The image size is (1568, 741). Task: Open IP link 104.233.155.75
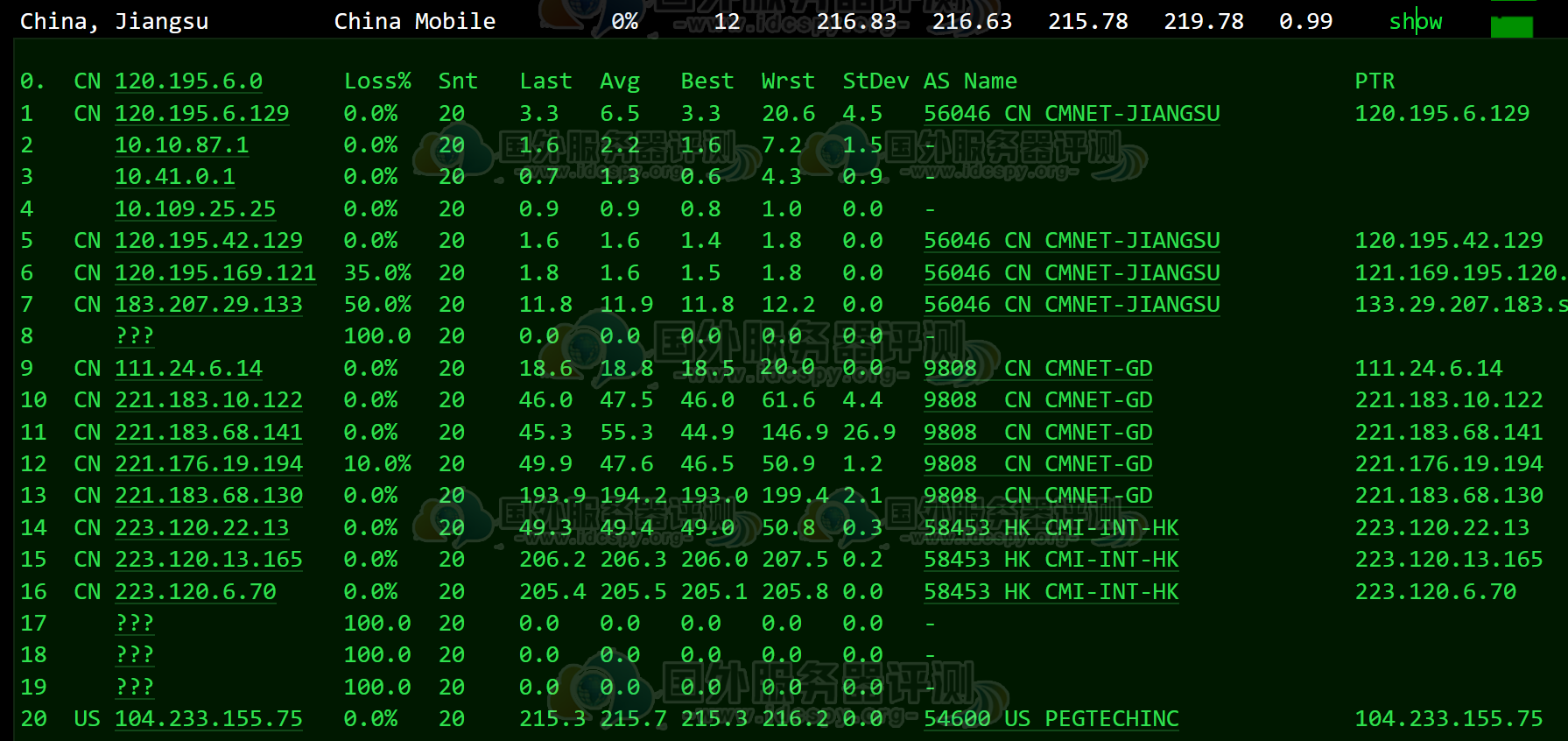(x=208, y=719)
